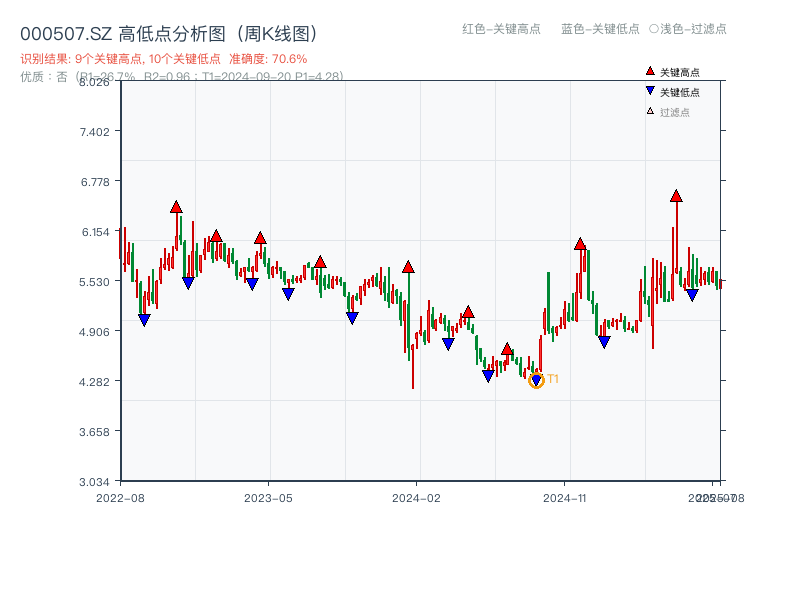Screen dimensions: 800x600
Task: Click the orange T1 text label
Action: click(x=553, y=379)
